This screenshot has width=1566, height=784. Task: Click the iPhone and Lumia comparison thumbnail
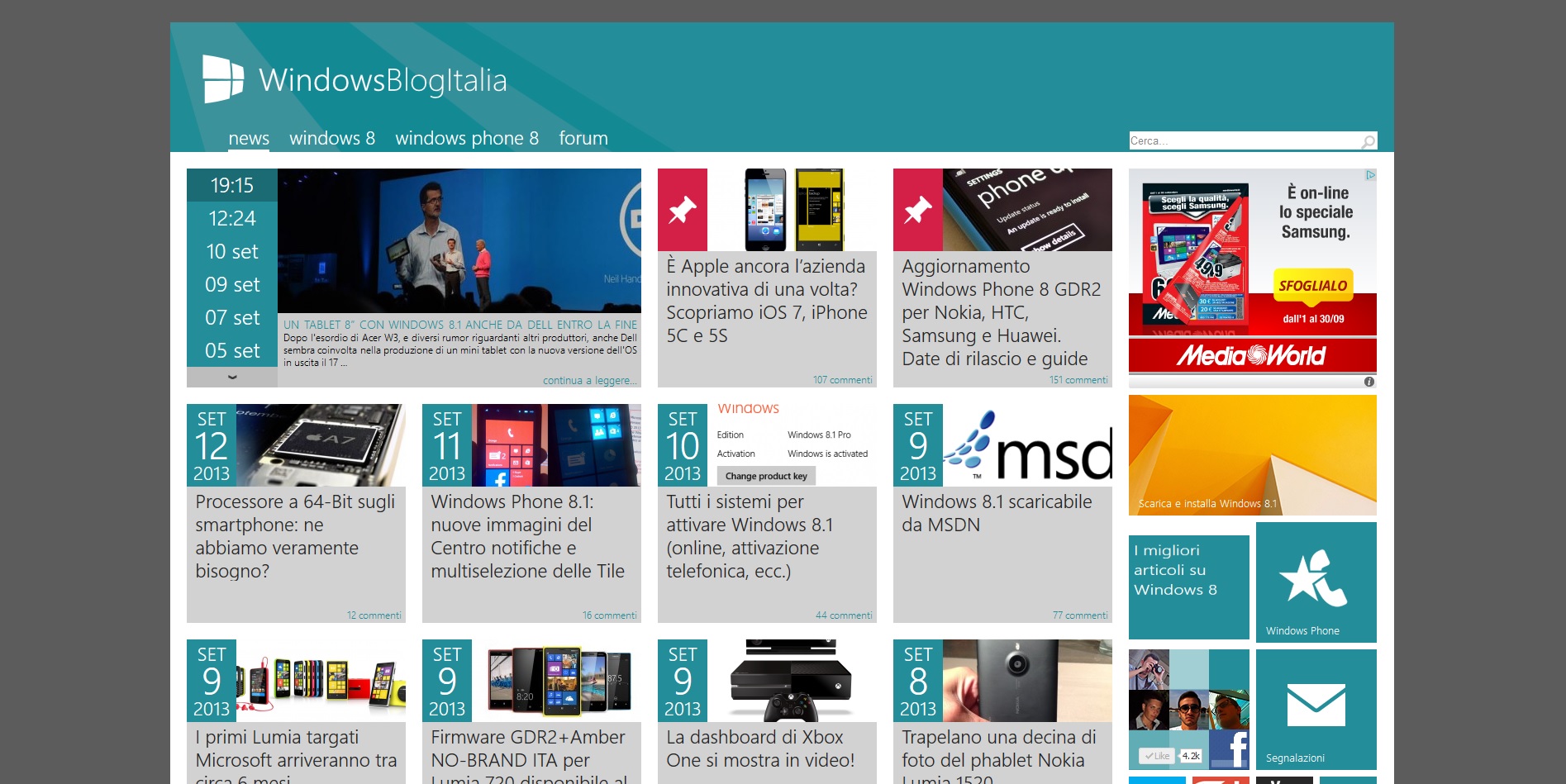[x=792, y=210]
